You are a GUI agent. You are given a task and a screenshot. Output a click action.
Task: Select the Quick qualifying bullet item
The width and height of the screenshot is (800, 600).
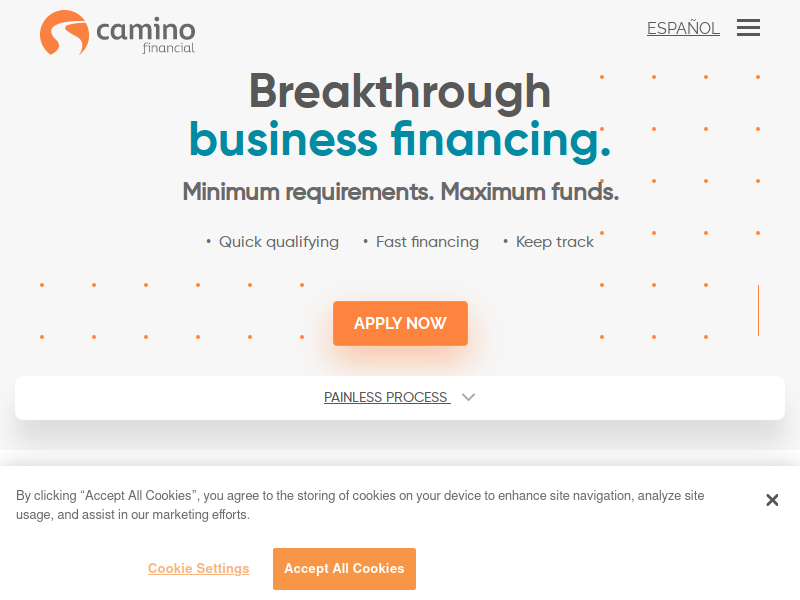click(x=279, y=242)
